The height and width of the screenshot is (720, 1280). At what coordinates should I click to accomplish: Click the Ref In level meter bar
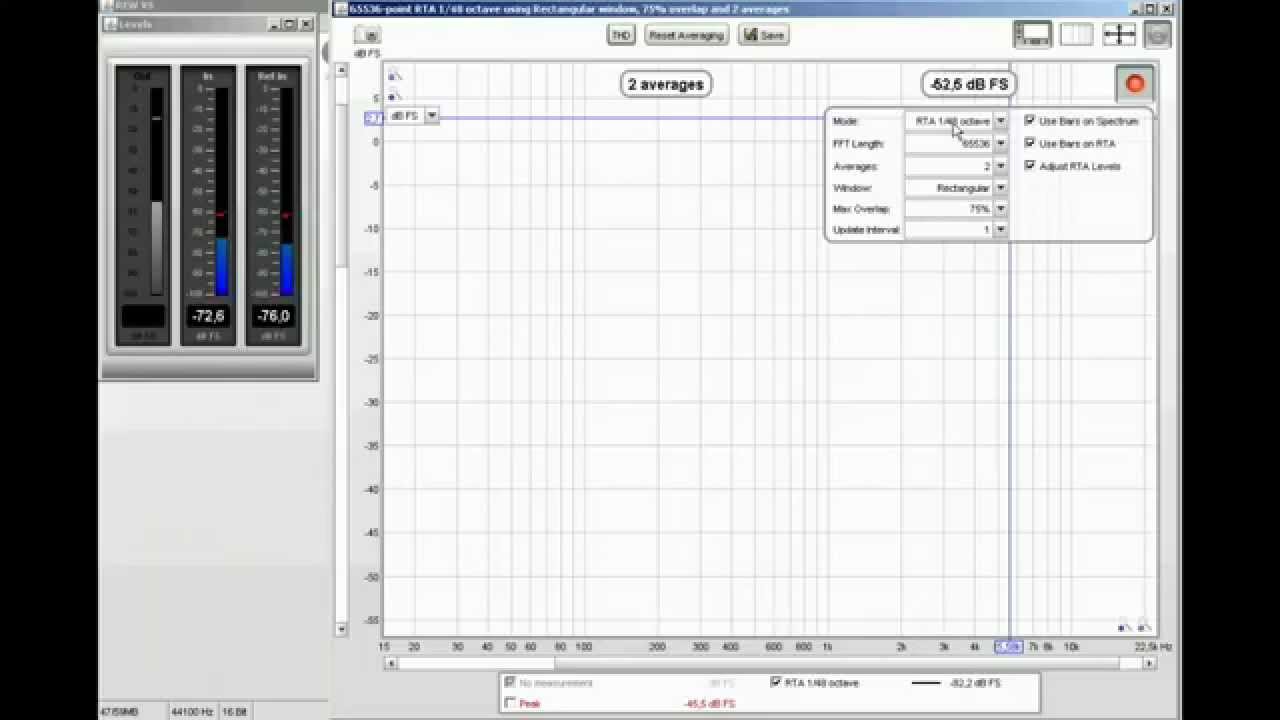point(287,192)
